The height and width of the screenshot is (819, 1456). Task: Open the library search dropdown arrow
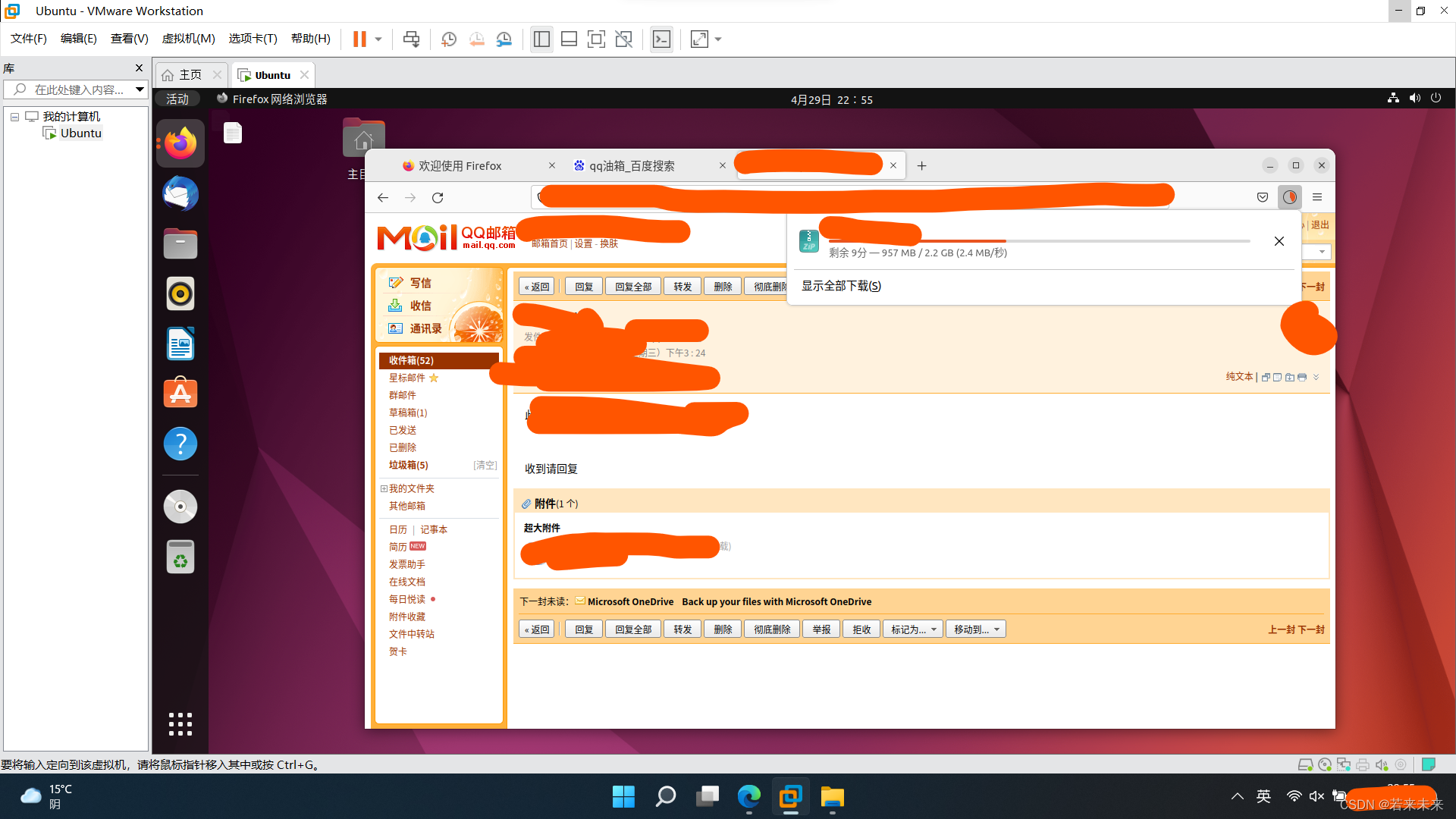coord(140,89)
